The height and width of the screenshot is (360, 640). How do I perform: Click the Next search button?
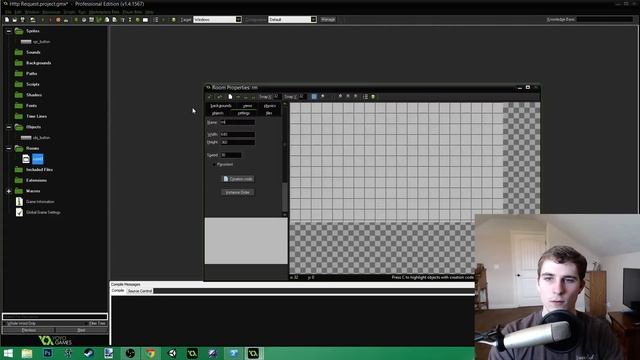click(x=81, y=330)
